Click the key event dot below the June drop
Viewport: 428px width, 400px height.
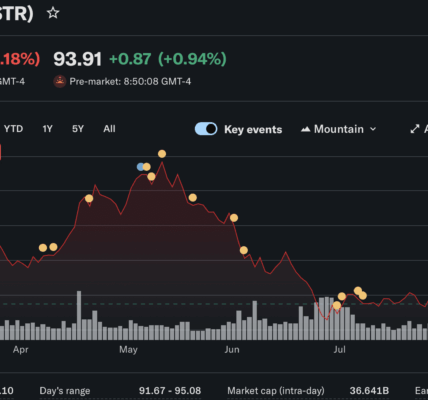244,250
